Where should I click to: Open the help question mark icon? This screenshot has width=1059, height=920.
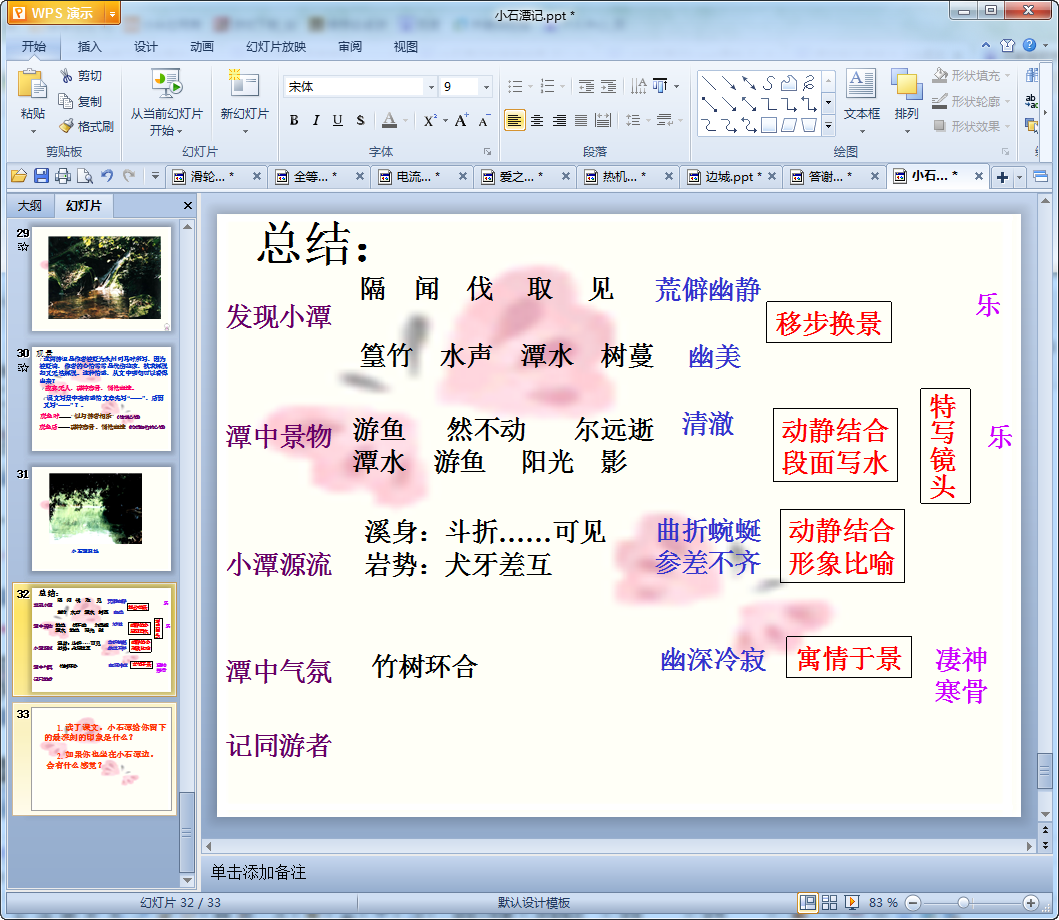click(1029, 45)
